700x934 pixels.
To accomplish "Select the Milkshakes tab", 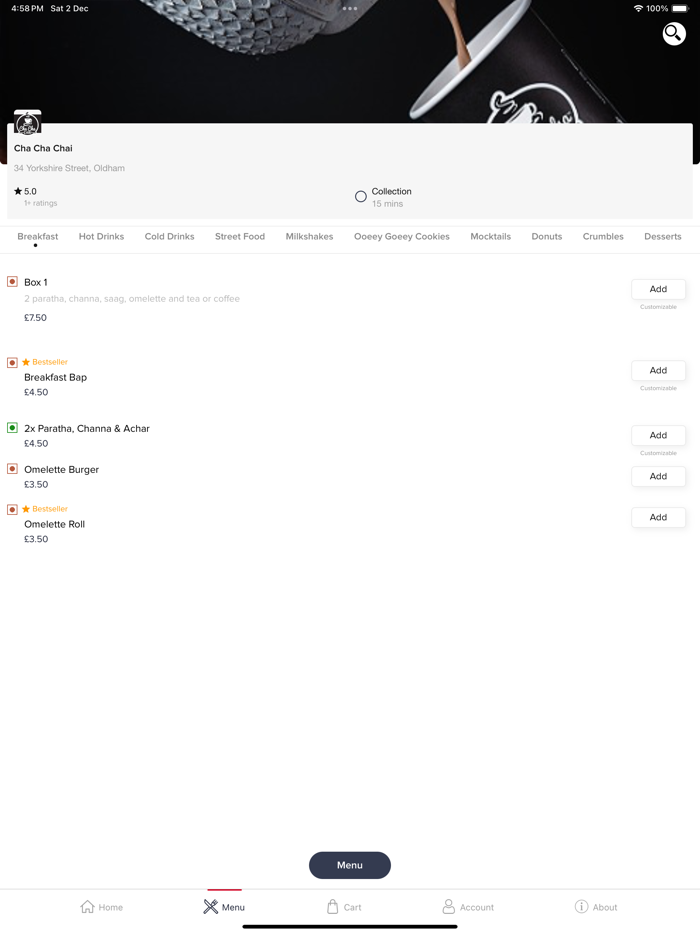I will coord(309,236).
